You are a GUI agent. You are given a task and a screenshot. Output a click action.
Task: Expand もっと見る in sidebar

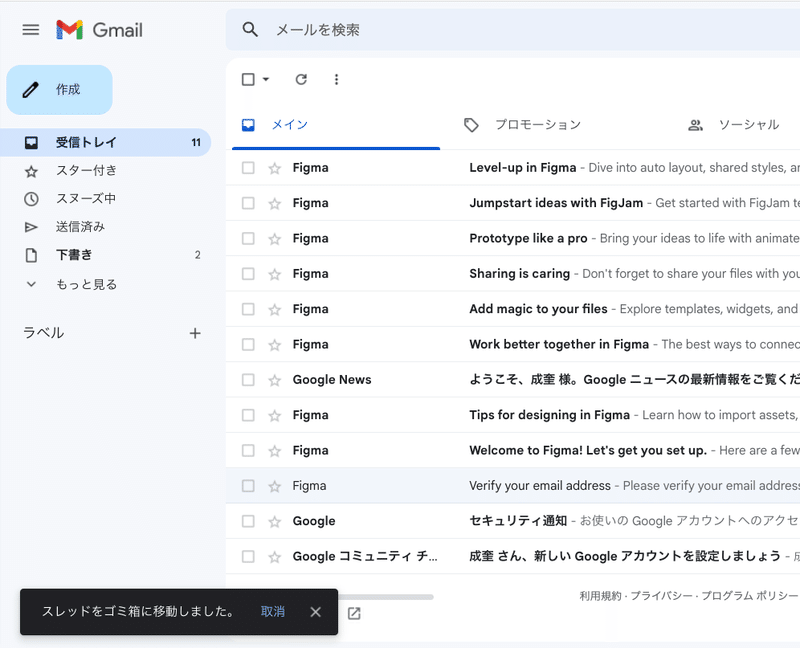[x=106, y=284]
